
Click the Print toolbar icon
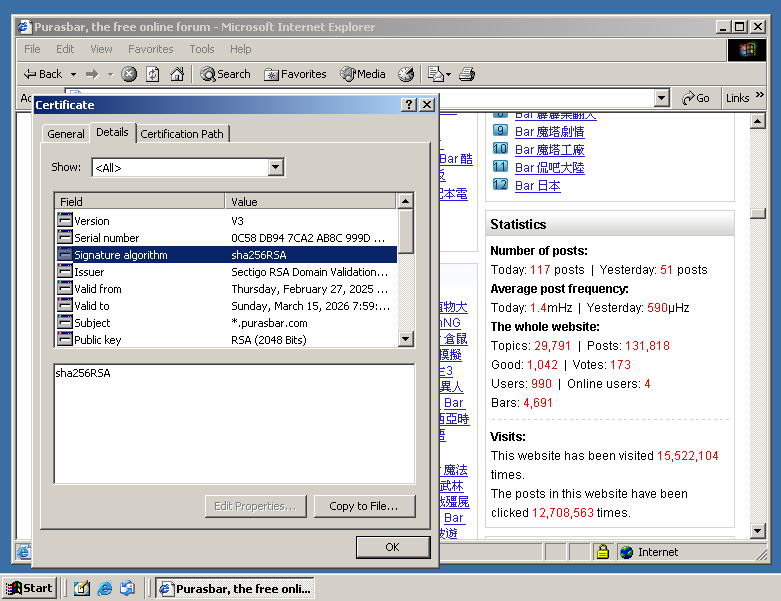[467, 74]
